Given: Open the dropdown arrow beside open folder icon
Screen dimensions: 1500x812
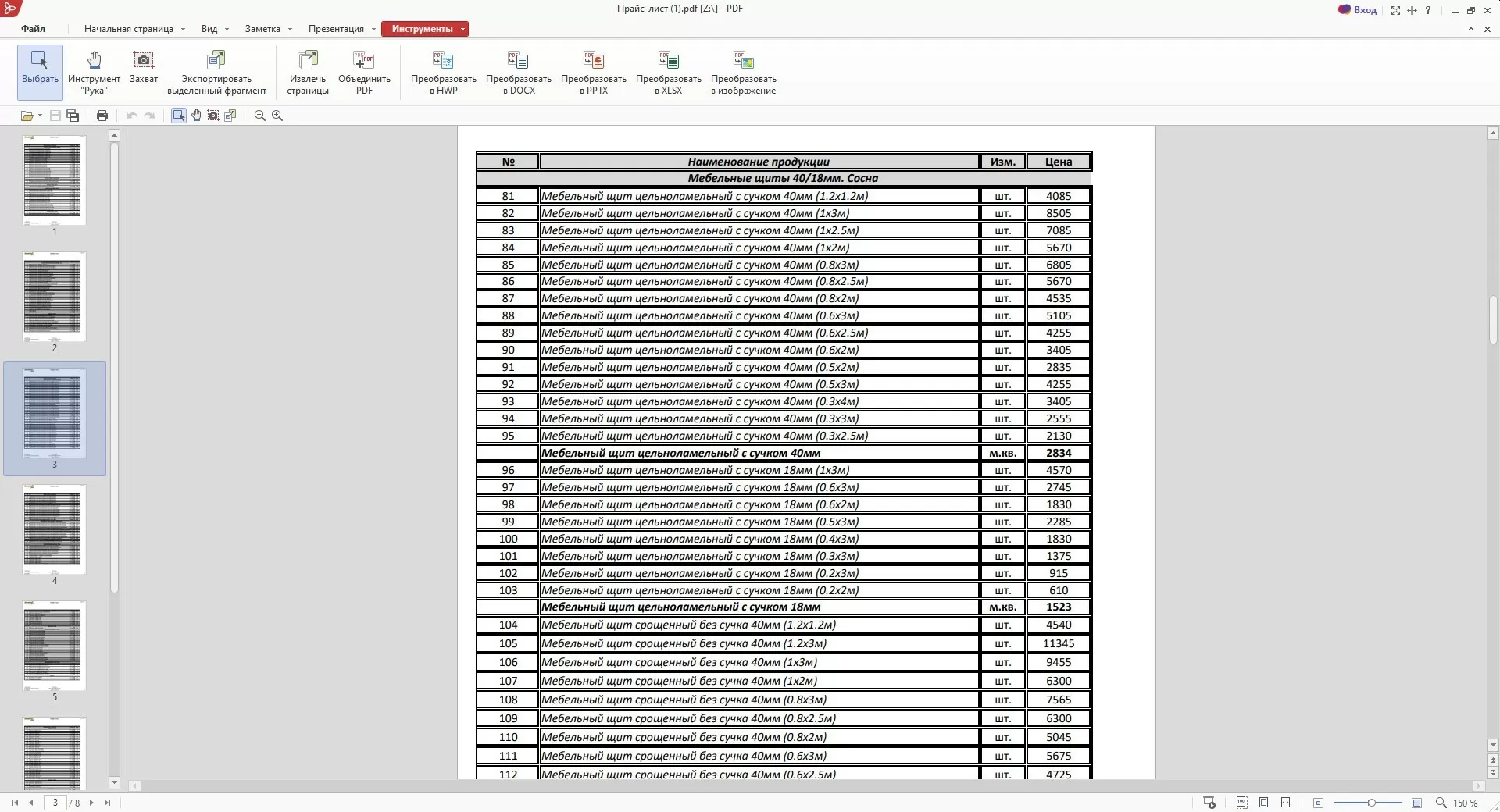Looking at the screenshot, I should point(40,116).
